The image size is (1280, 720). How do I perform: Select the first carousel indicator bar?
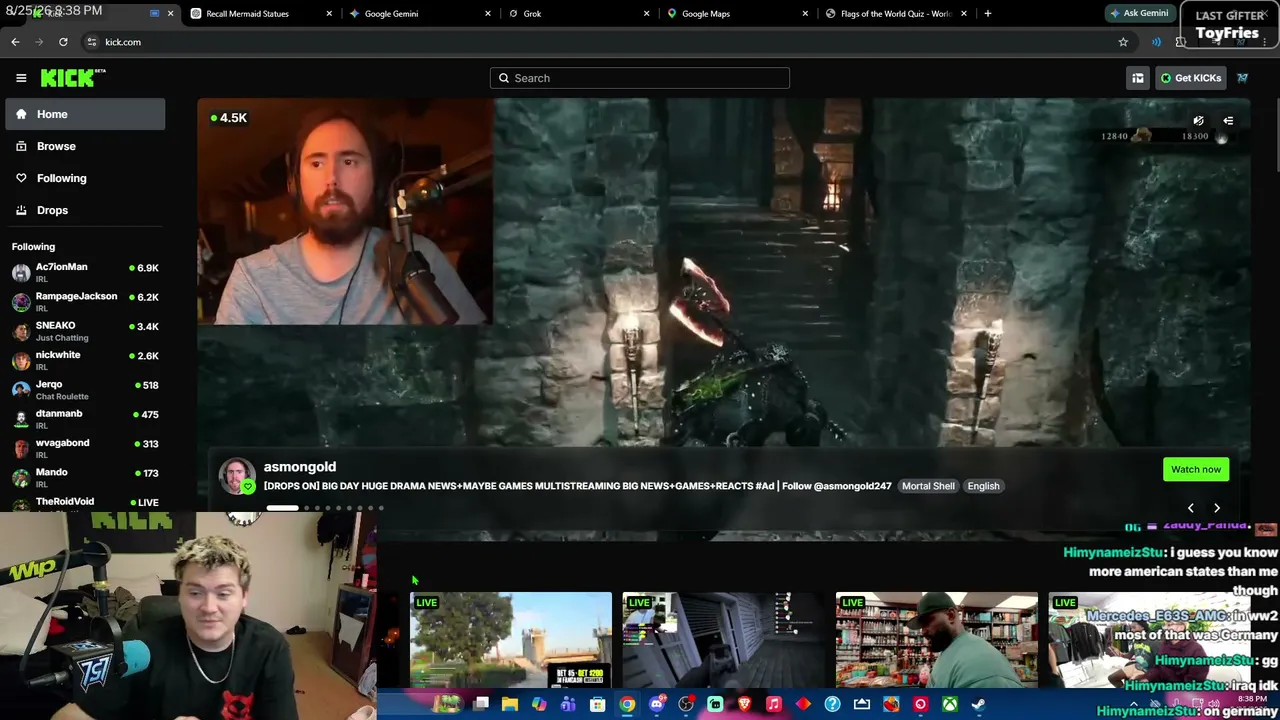[x=282, y=508]
